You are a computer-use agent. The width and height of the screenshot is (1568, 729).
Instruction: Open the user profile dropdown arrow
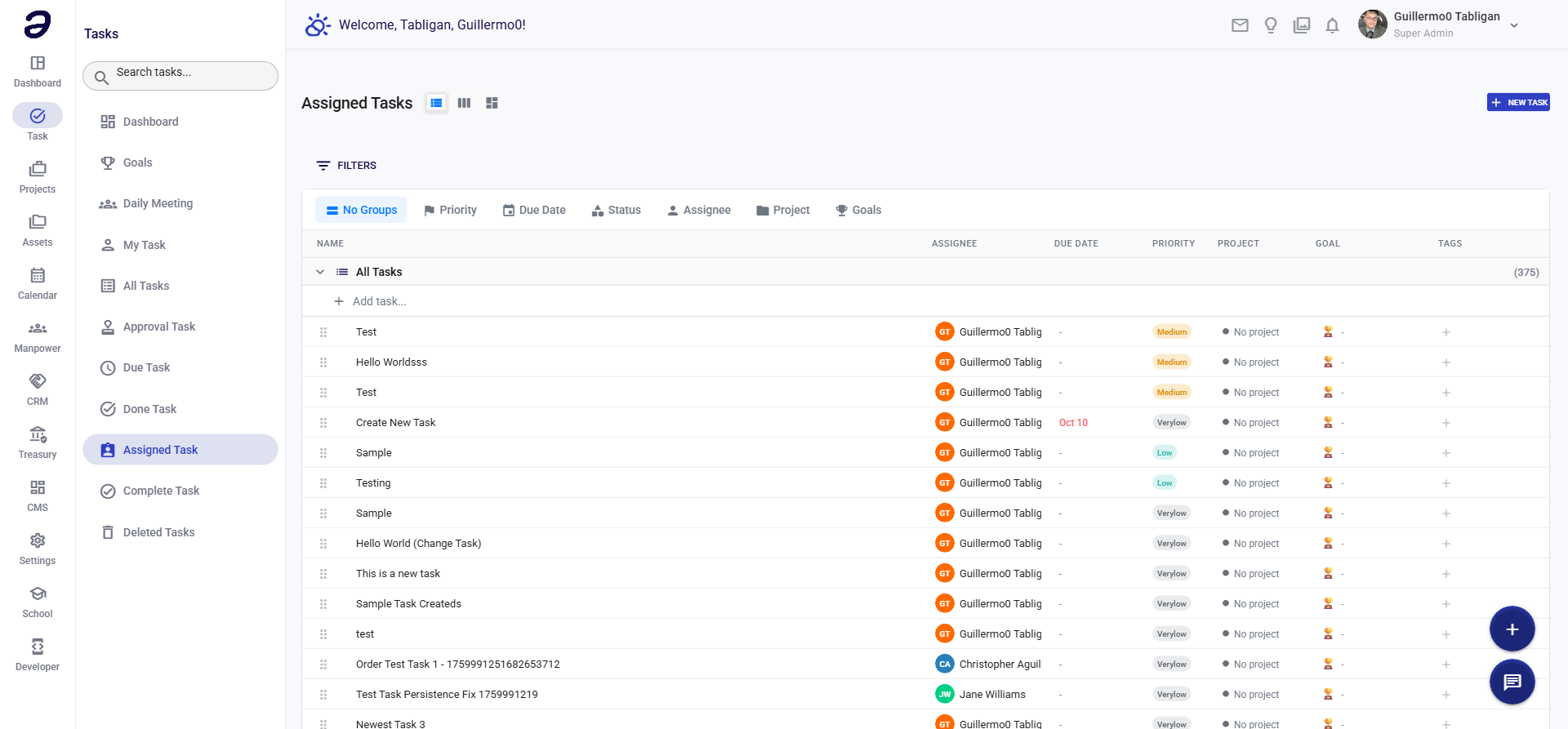coord(1513,25)
